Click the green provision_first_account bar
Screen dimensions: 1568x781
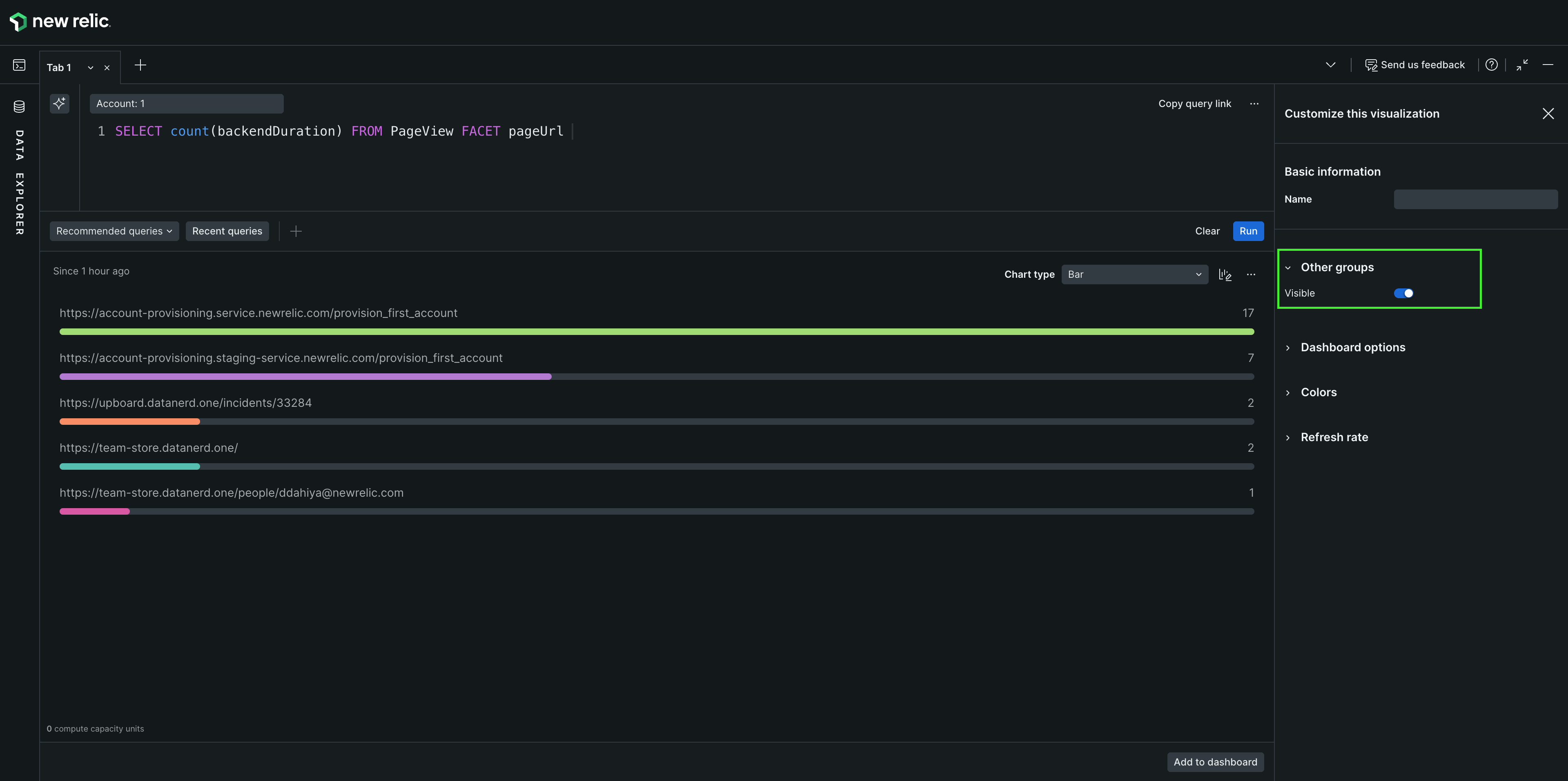click(x=656, y=332)
